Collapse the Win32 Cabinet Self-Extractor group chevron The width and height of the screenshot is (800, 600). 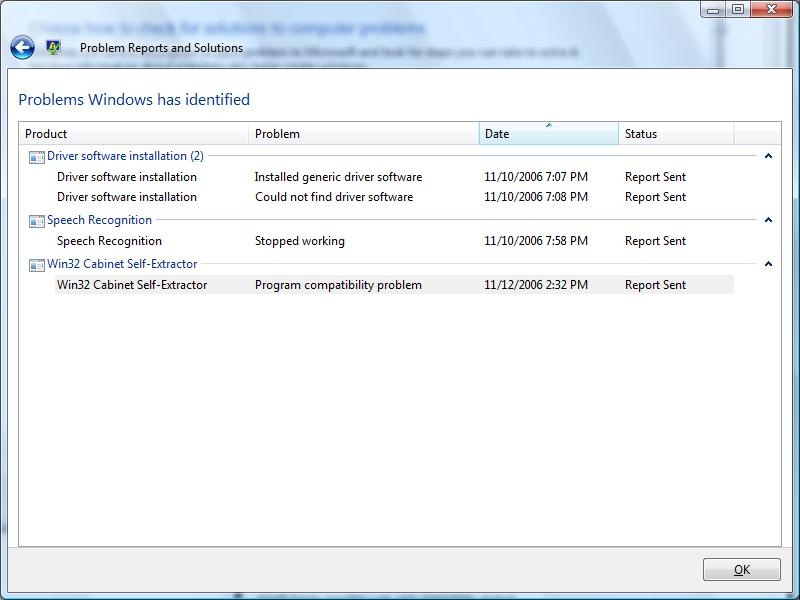point(768,264)
